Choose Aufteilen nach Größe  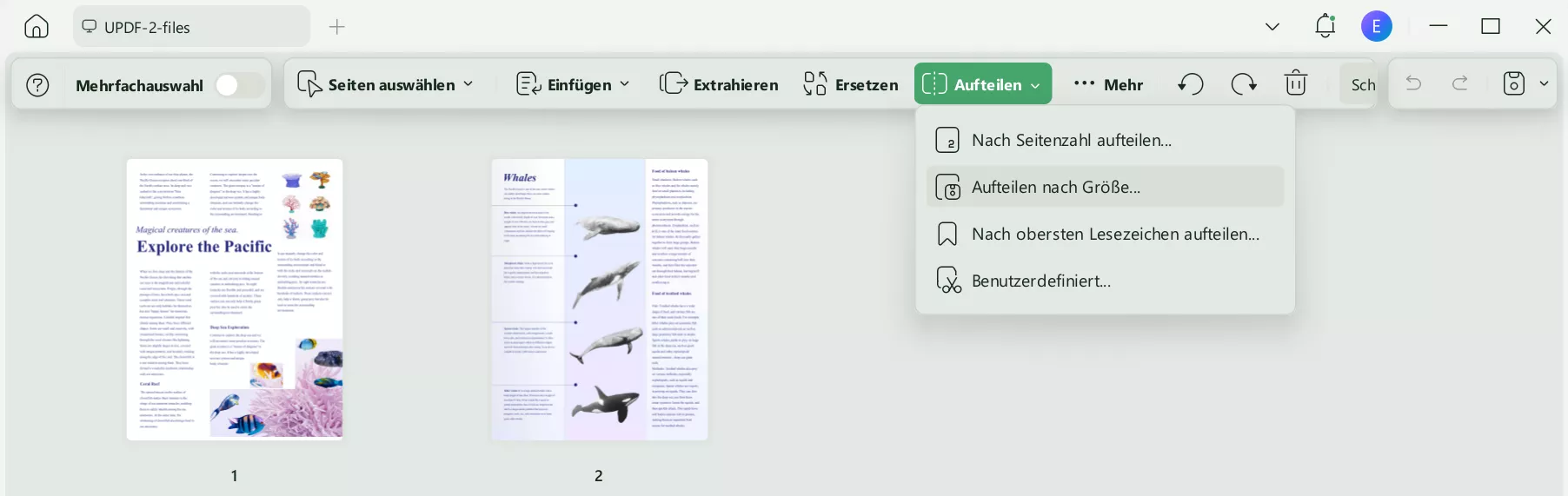[x=1105, y=187]
